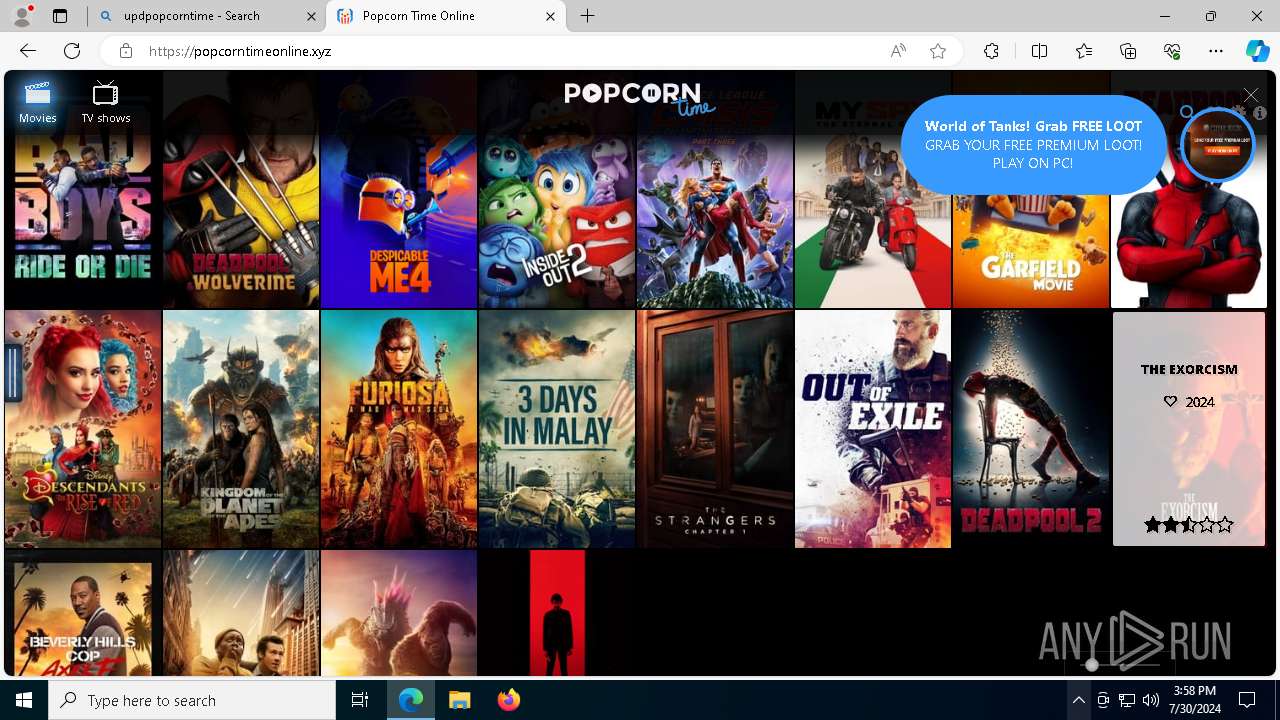
Task: Close the updpopcorntime Search tab
Action: click(312, 16)
